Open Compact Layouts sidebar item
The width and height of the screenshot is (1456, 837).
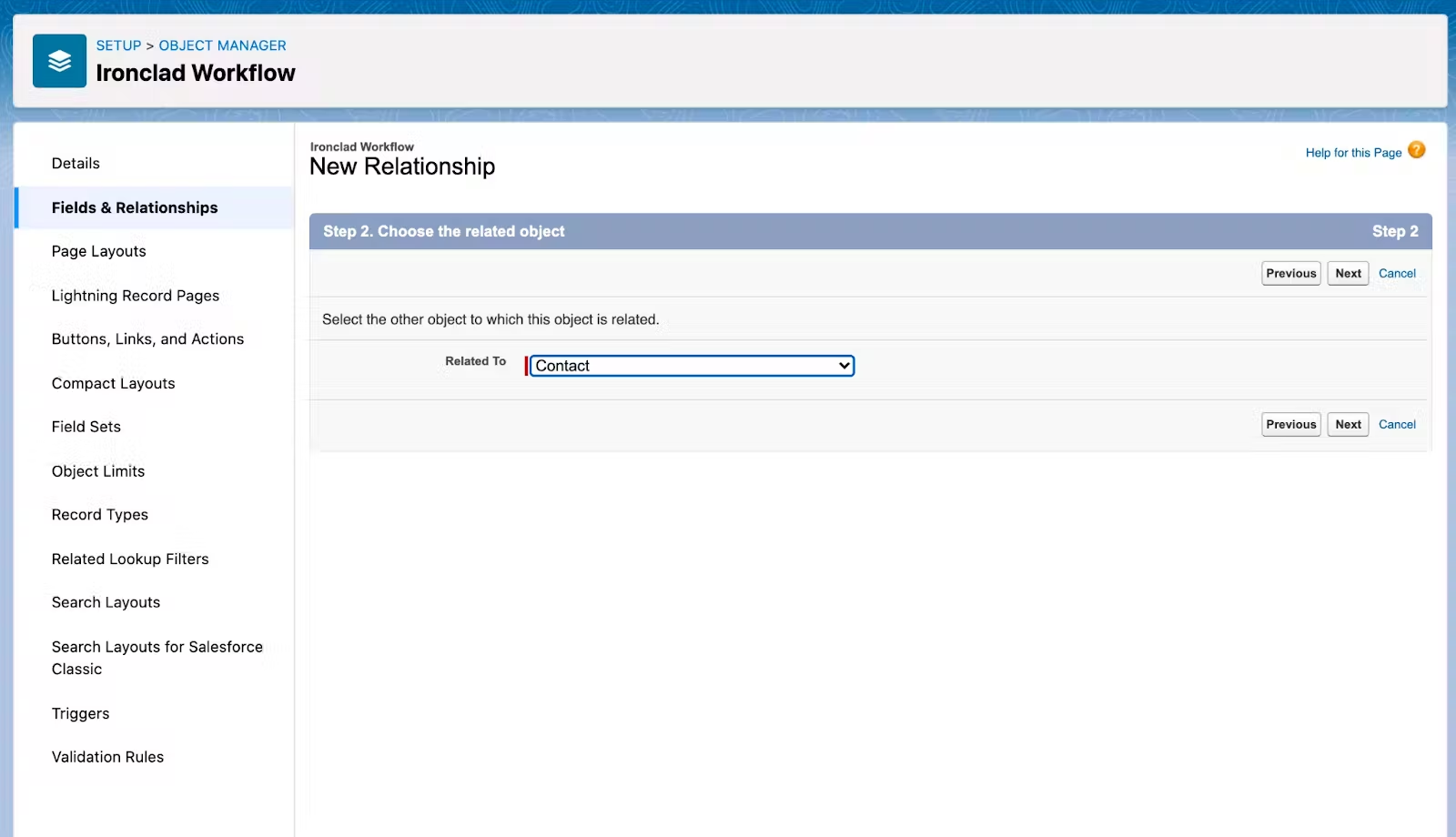pyautogui.click(x=114, y=384)
